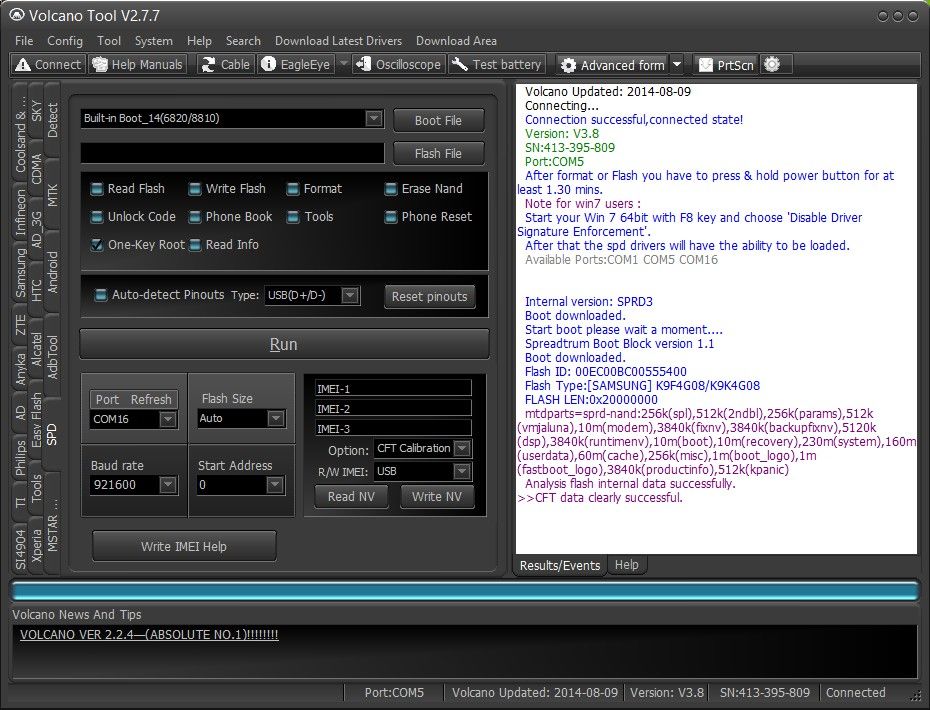Screen dimensions: 930x710
Task: Select the SPD side tab
Action: pyautogui.click(x=52, y=434)
